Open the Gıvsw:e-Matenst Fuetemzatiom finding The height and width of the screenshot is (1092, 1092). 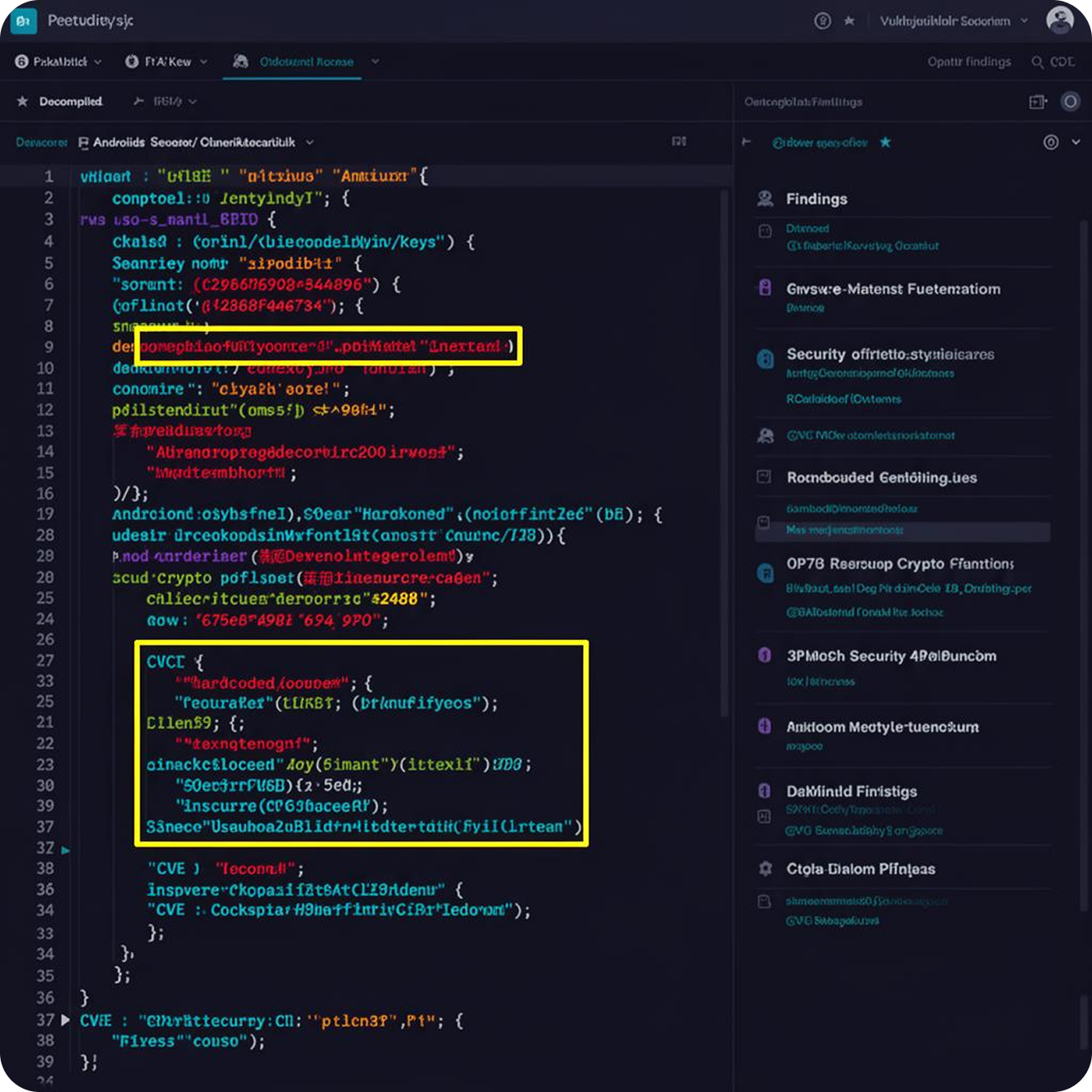(894, 289)
